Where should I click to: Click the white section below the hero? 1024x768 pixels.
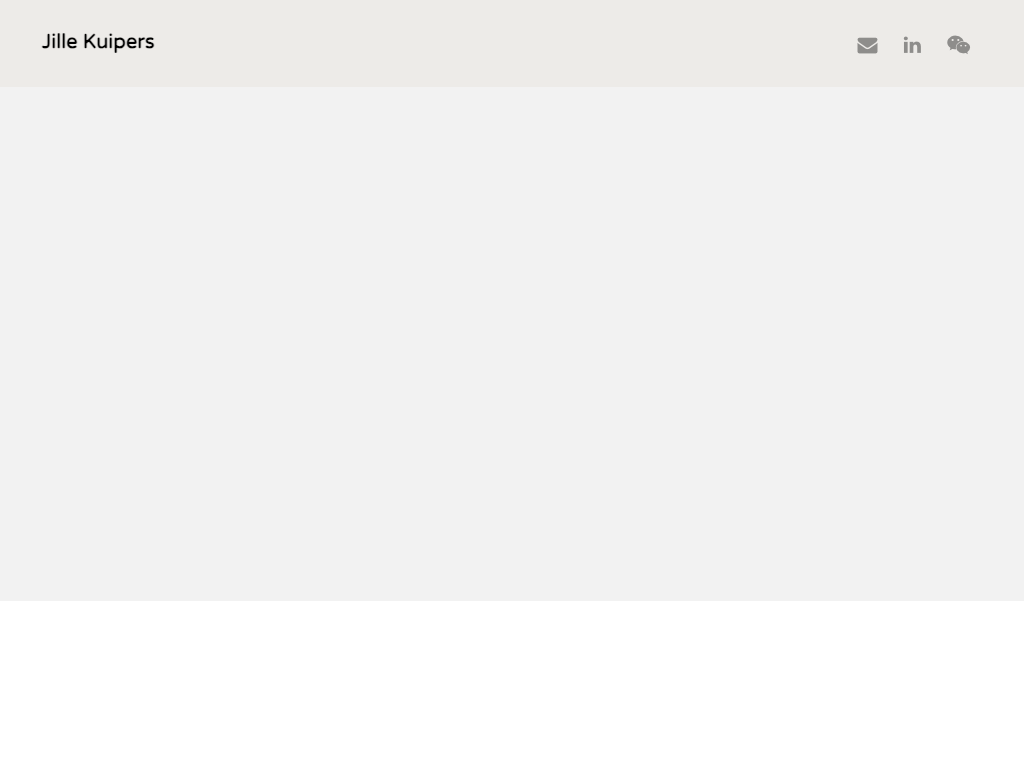512,684
